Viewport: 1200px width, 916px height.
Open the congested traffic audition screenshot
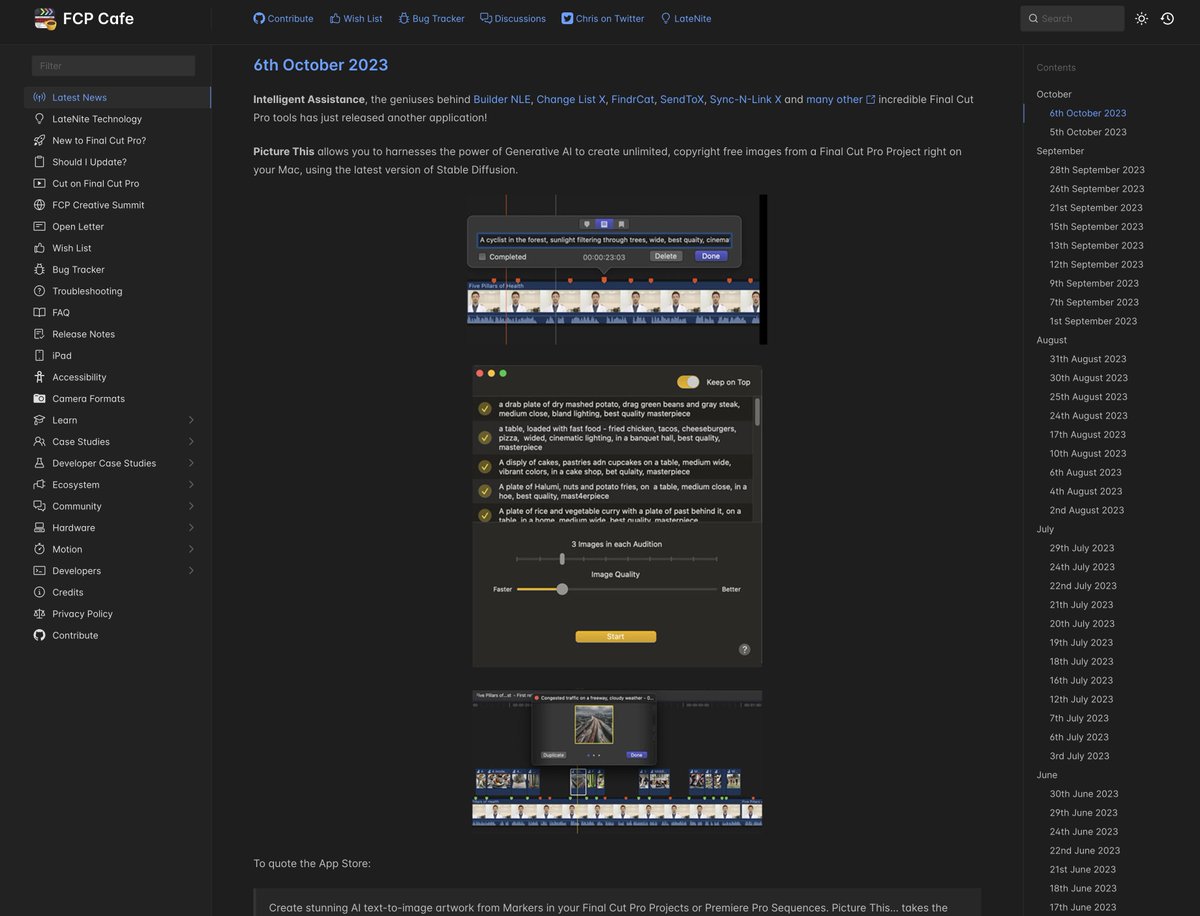pyautogui.click(x=617, y=760)
